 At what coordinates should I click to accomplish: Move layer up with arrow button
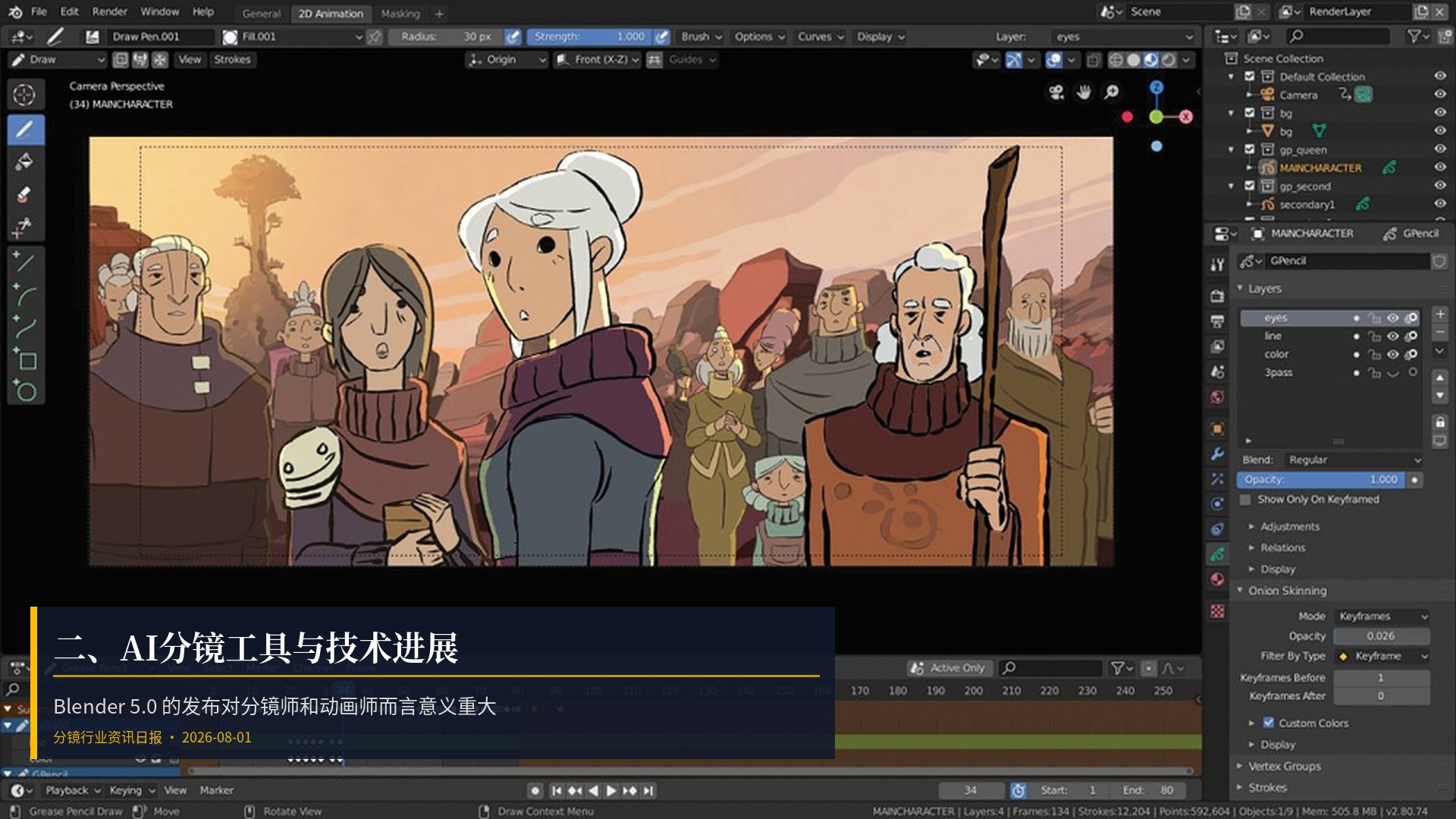pos(1440,377)
